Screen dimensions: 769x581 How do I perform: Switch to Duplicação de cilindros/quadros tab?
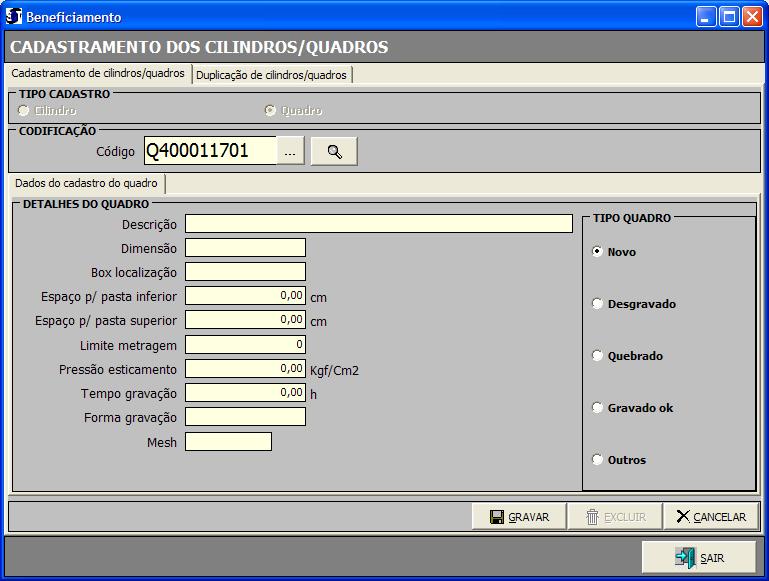(x=271, y=75)
